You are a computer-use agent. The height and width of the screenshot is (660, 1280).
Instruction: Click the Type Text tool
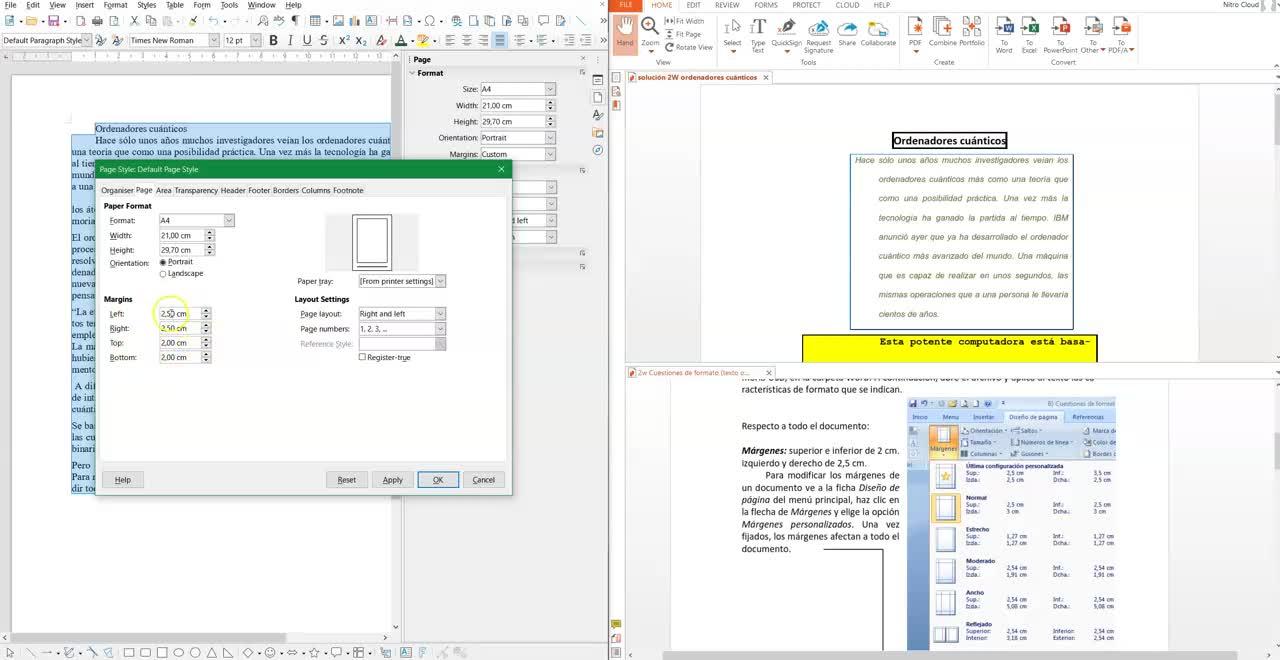tap(758, 31)
